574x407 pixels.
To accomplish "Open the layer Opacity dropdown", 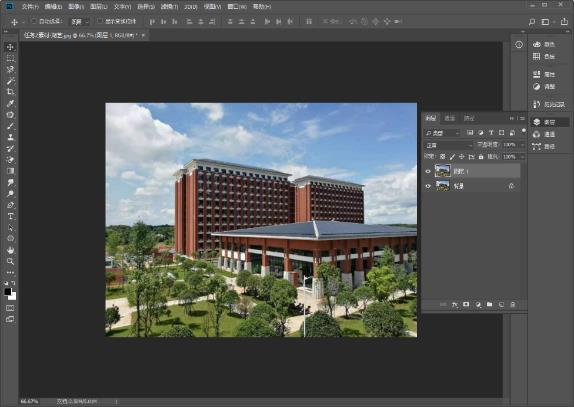I will click(513, 145).
